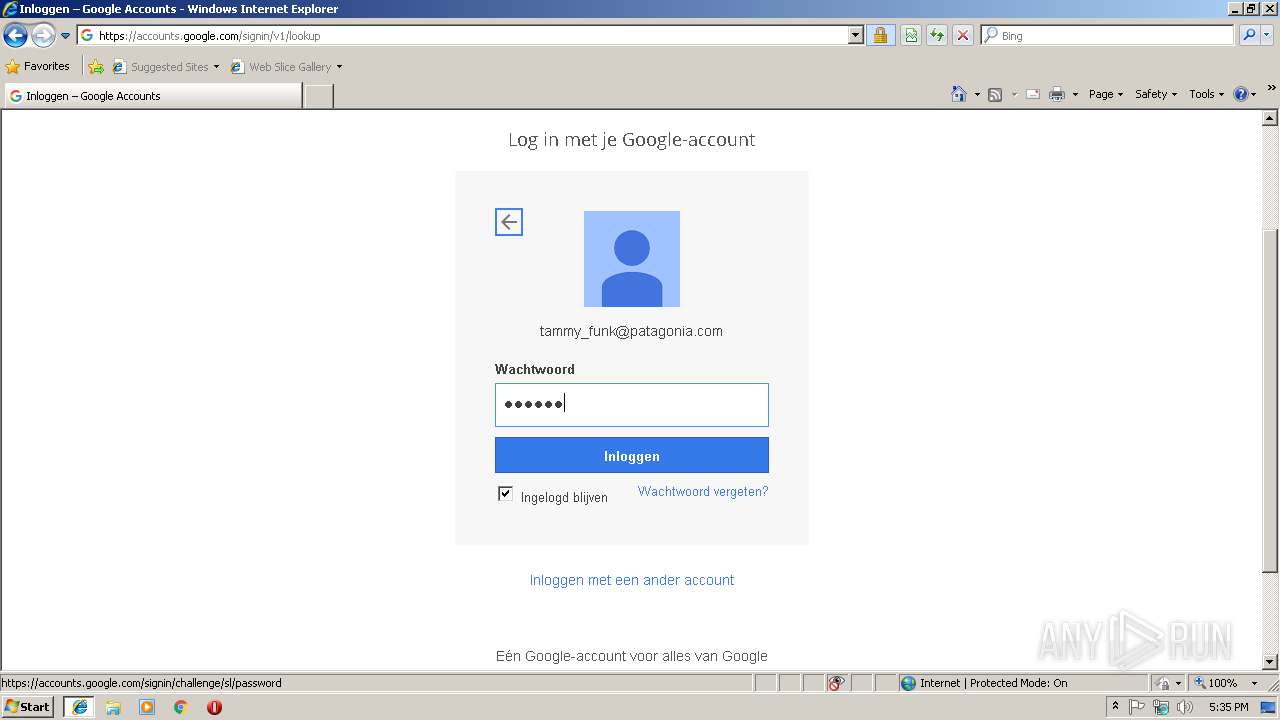1280x720 pixels.
Task: Expand the command bar overflow chevron
Action: pos(1272,89)
